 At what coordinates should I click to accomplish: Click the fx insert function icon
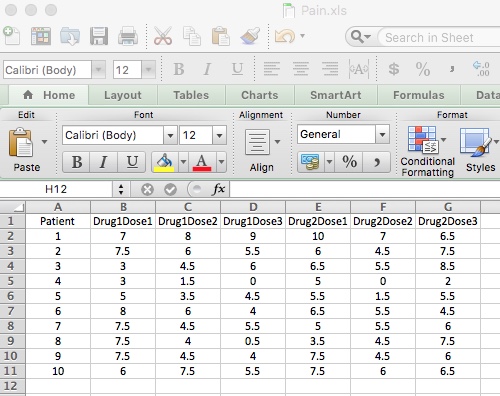(x=219, y=189)
